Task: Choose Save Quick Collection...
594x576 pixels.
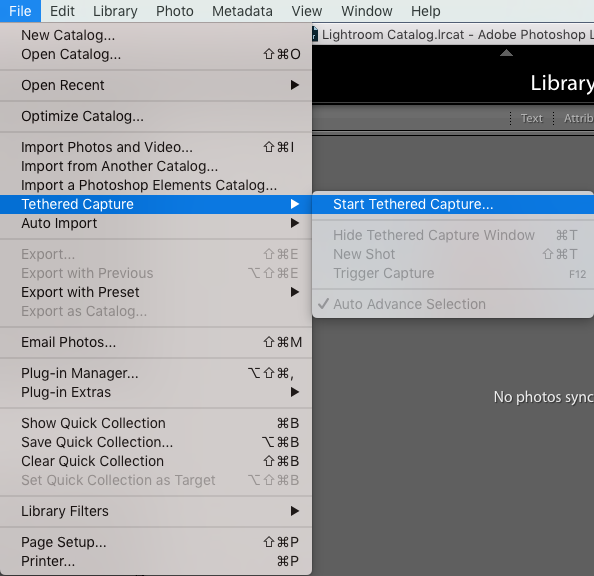Action: [x=156, y=442]
